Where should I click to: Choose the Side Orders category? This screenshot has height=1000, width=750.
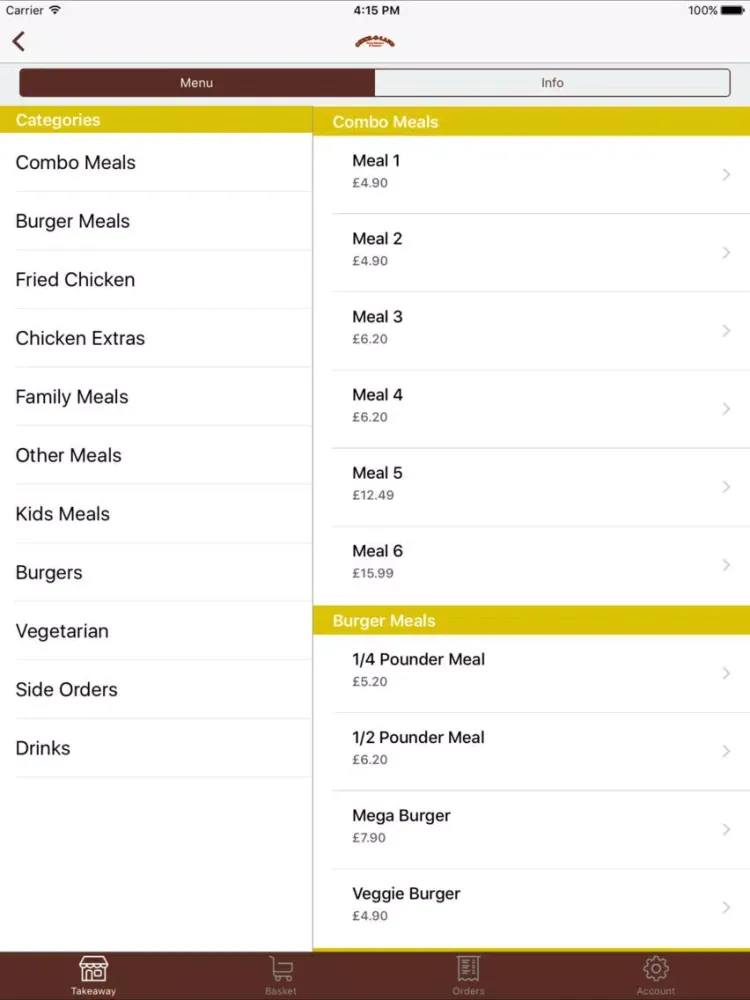156,689
